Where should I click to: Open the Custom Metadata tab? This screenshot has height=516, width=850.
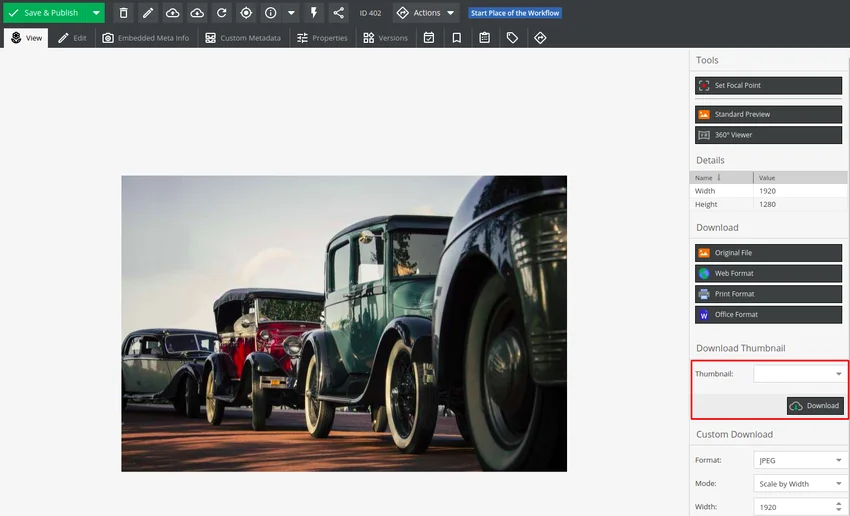point(243,38)
